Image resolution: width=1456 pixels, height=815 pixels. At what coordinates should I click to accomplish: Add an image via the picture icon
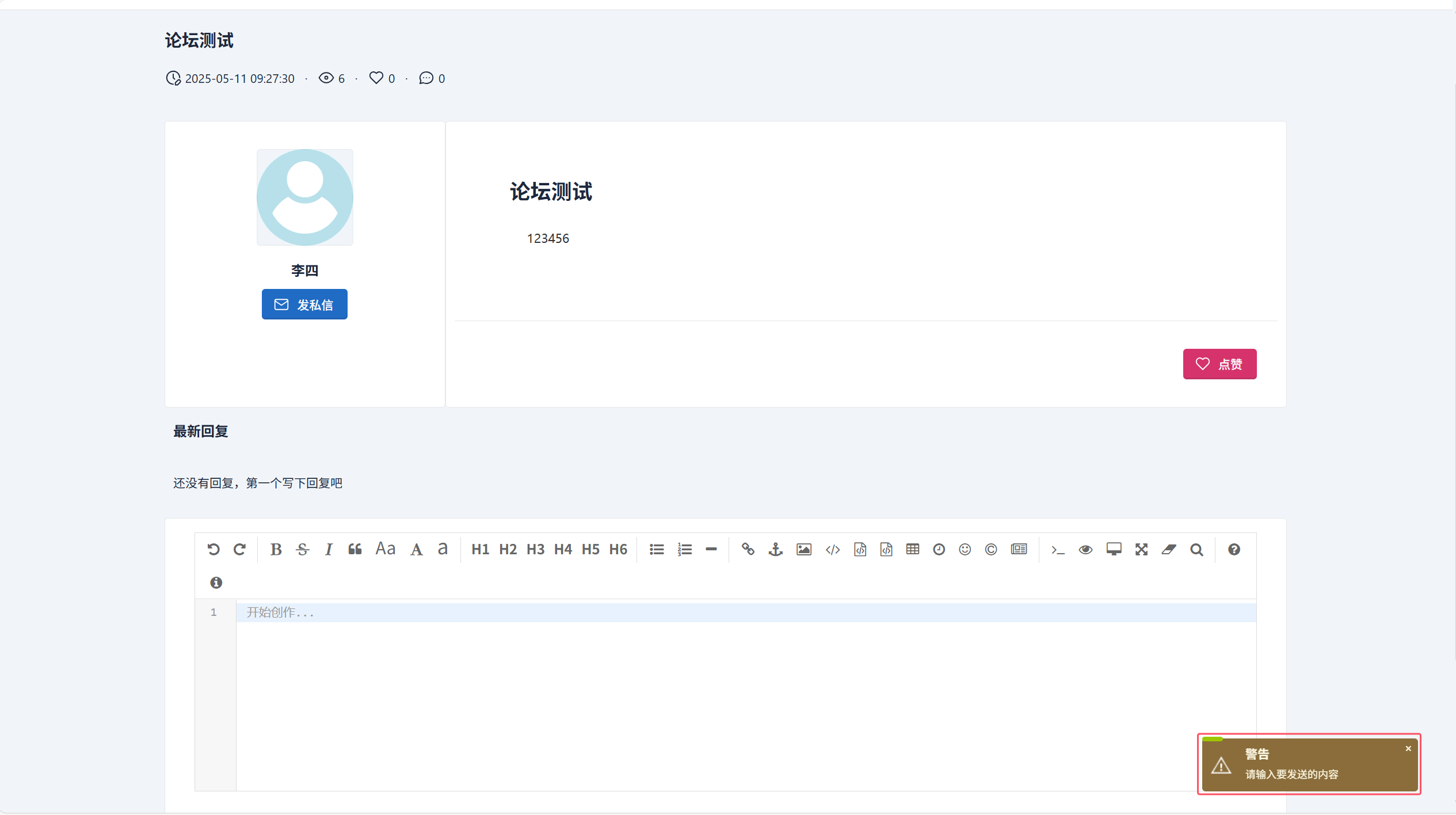pyautogui.click(x=804, y=550)
